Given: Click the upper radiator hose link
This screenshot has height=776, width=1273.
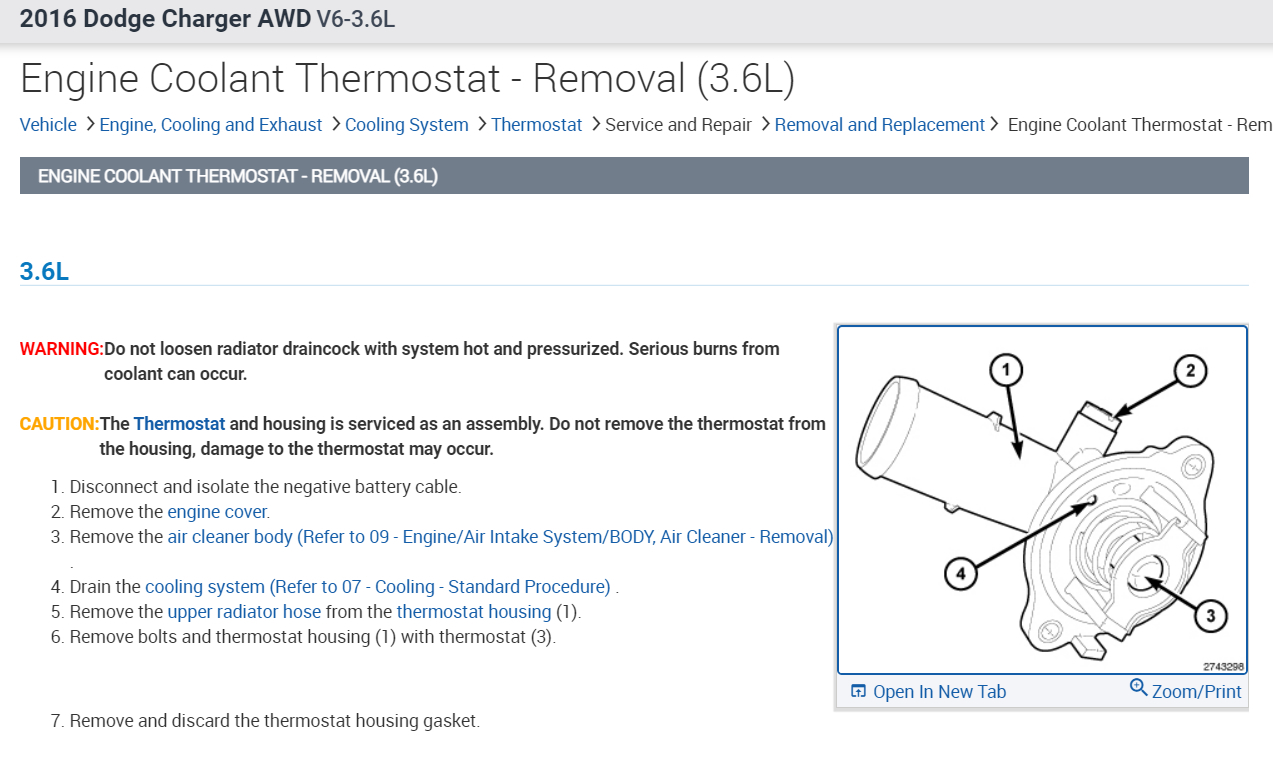Looking at the screenshot, I should coord(244,612).
